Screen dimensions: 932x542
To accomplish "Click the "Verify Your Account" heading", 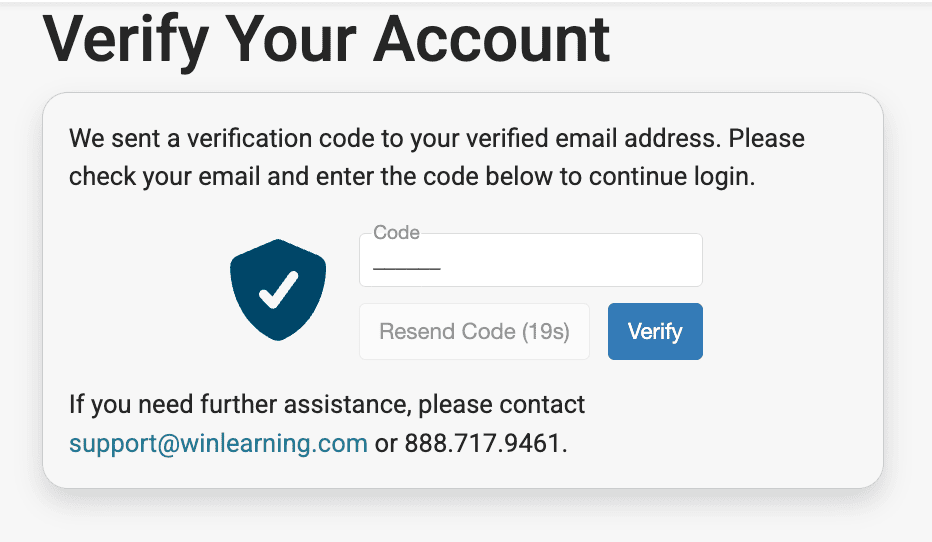I will (326, 38).
